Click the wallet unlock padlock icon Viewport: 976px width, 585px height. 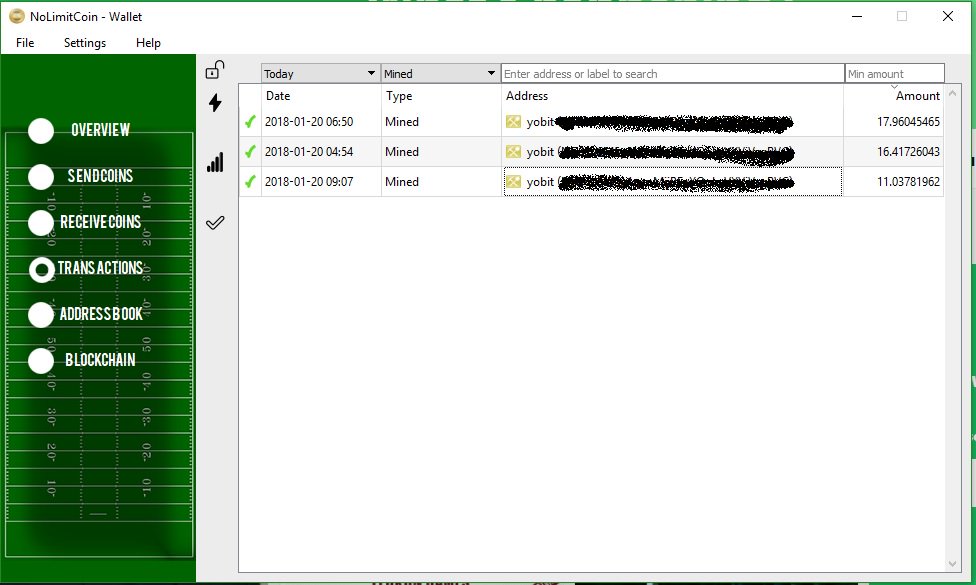215,70
